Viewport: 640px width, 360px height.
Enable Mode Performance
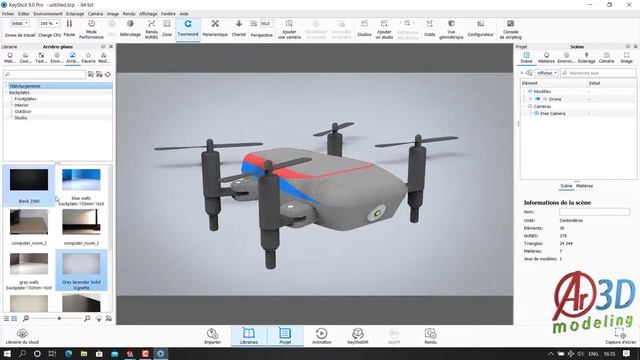coord(91,29)
